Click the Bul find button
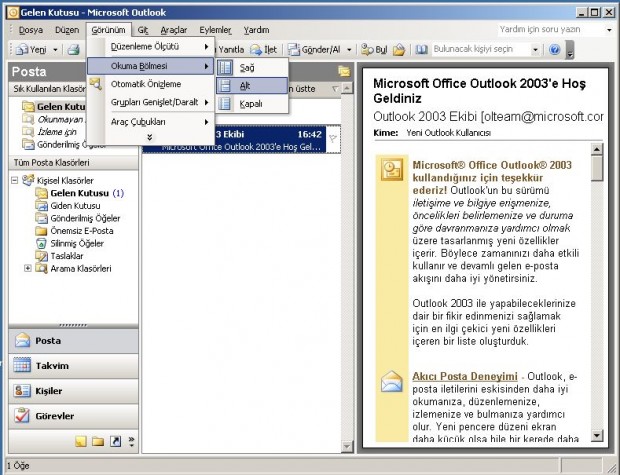Screen dimensions: 620x475 click(374, 50)
